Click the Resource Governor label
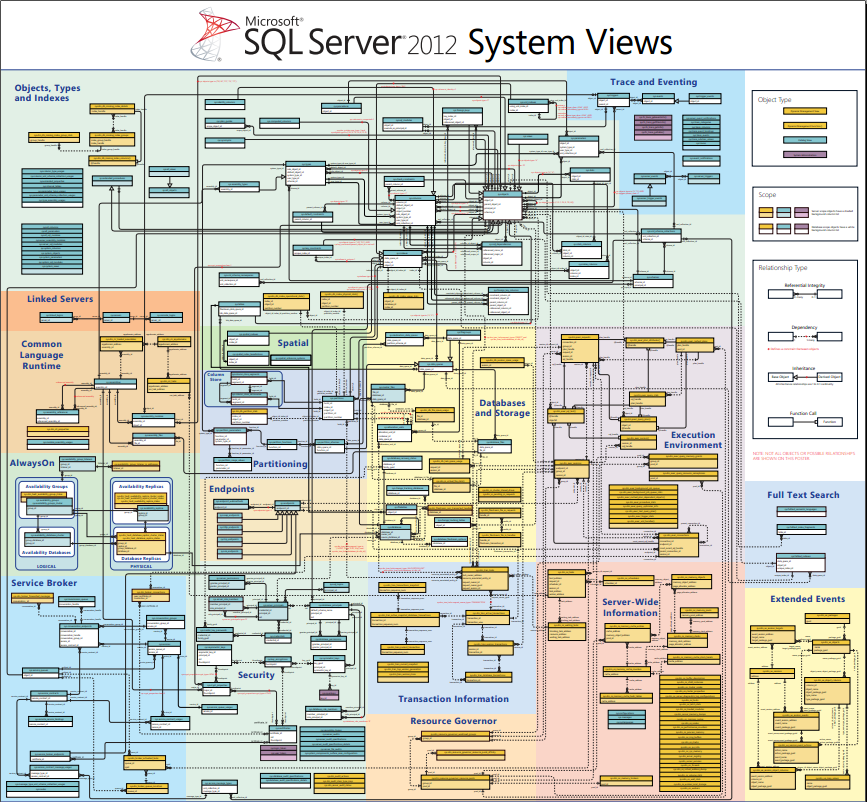This screenshot has height=802, width=867. [453, 720]
